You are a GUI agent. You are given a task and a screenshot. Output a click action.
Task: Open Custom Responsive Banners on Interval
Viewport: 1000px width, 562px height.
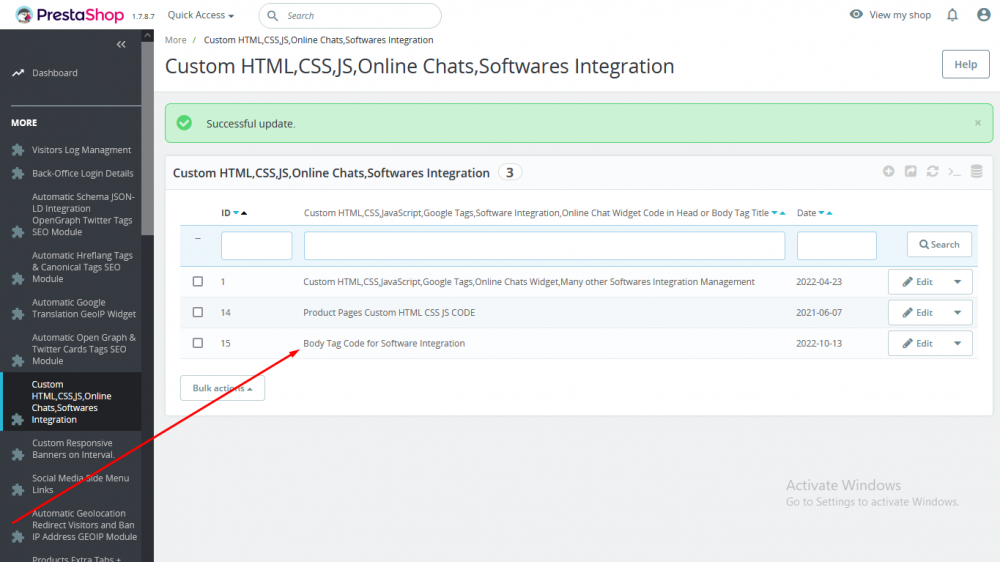[73, 448]
